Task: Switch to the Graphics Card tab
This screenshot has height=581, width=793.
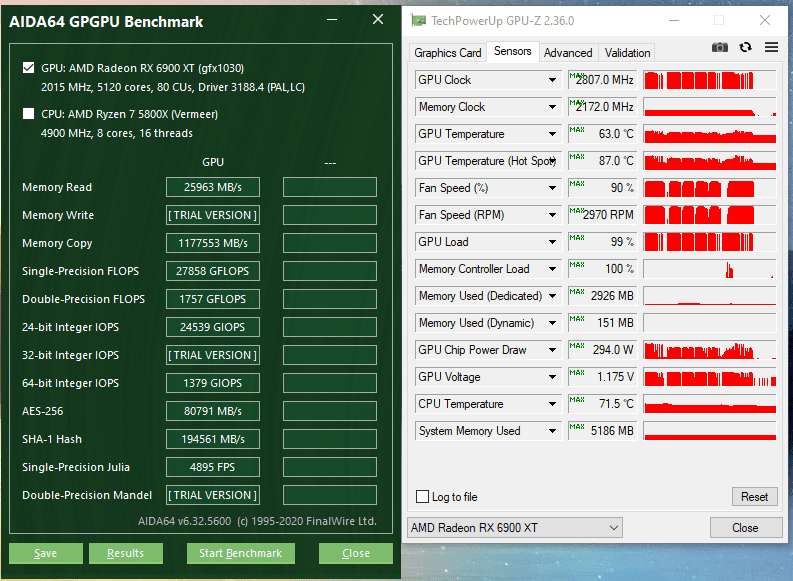Action: click(448, 53)
